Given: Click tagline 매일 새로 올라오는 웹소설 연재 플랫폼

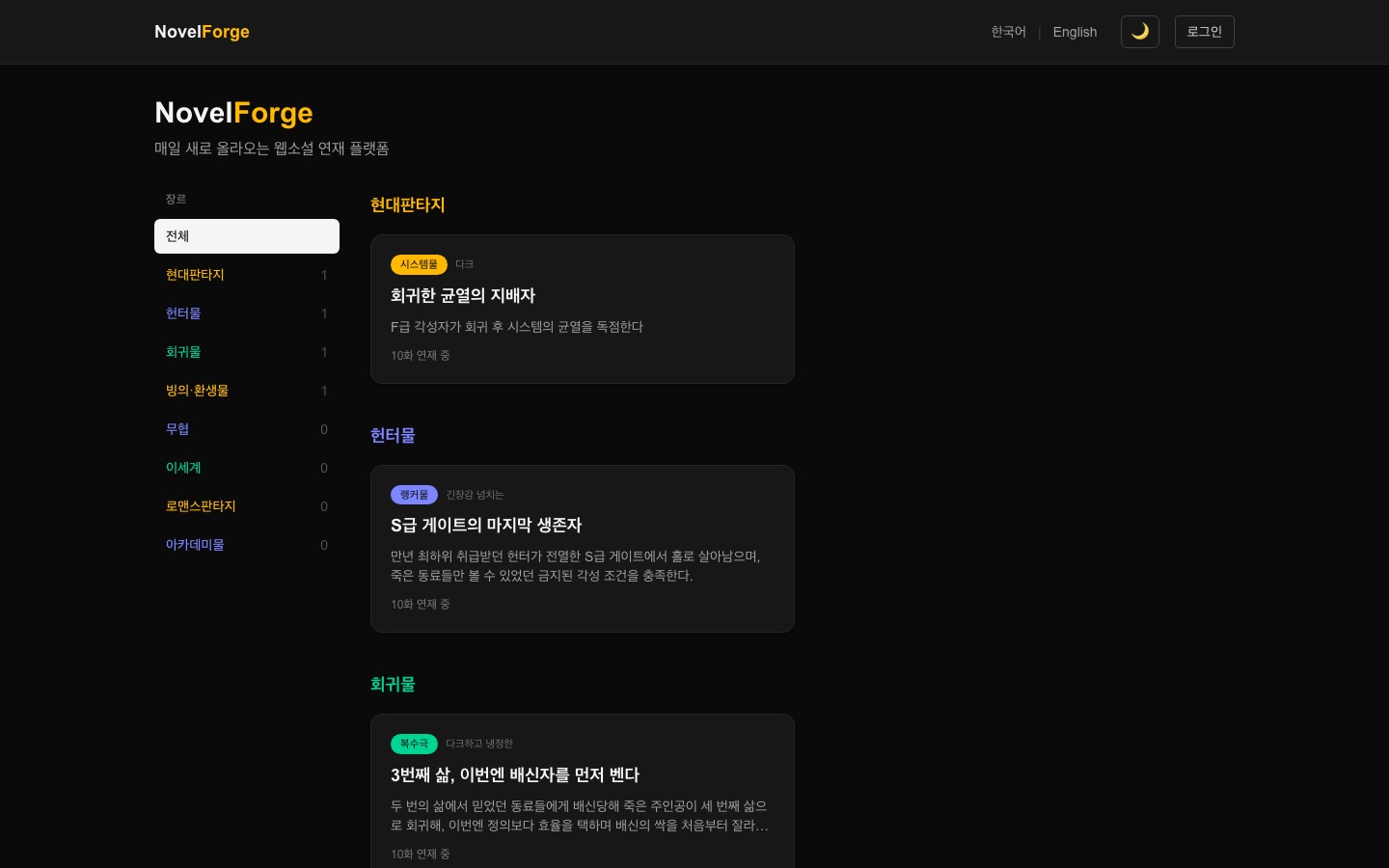Looking at the screenshot, I should [x=272, y=149].
